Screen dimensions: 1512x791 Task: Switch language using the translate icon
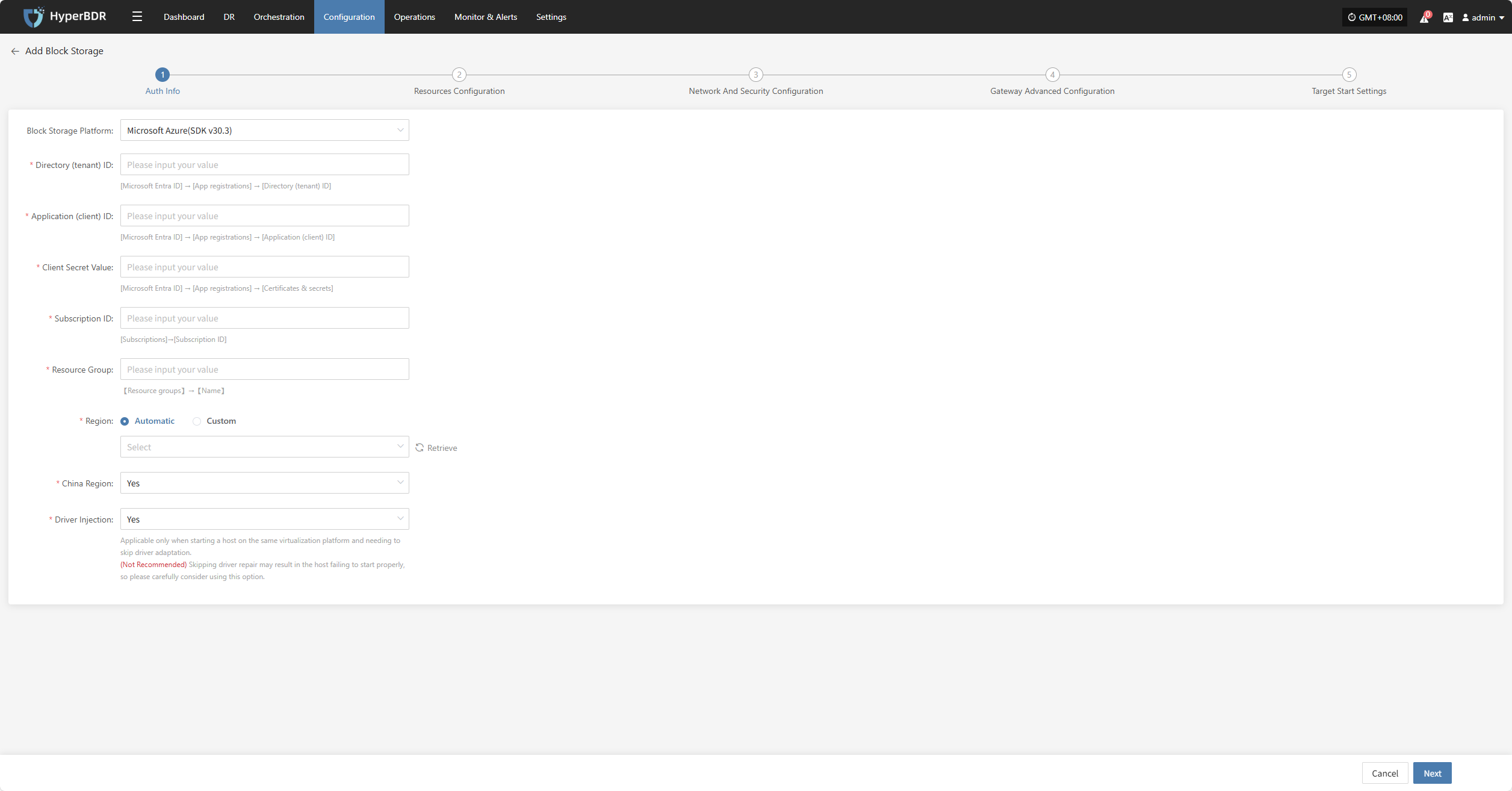[x=1448, y=17]
